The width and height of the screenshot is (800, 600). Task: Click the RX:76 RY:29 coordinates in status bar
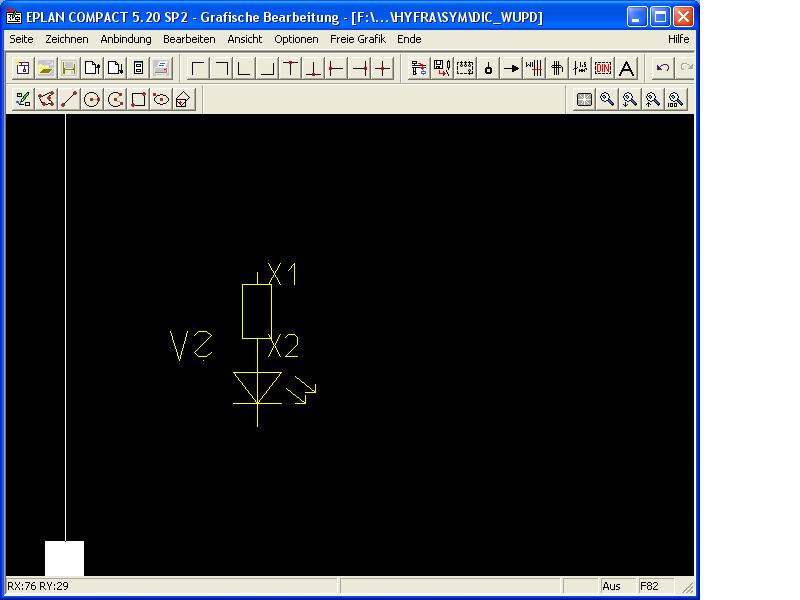click(38, 586)
